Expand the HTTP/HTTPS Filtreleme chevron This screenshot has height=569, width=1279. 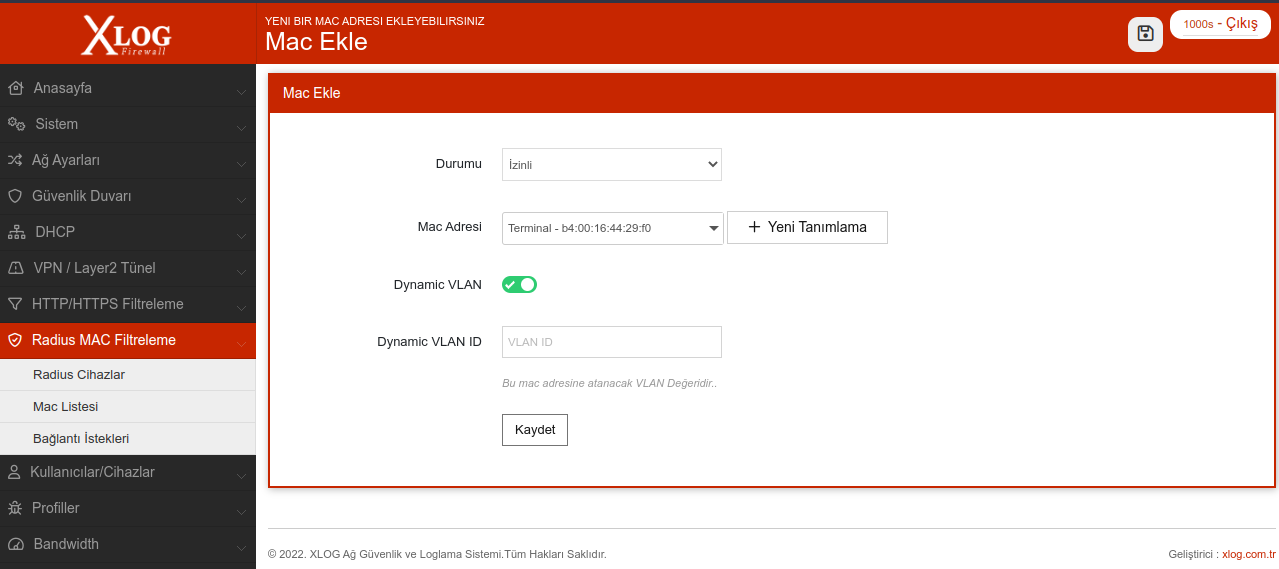(x=241, y=307)
